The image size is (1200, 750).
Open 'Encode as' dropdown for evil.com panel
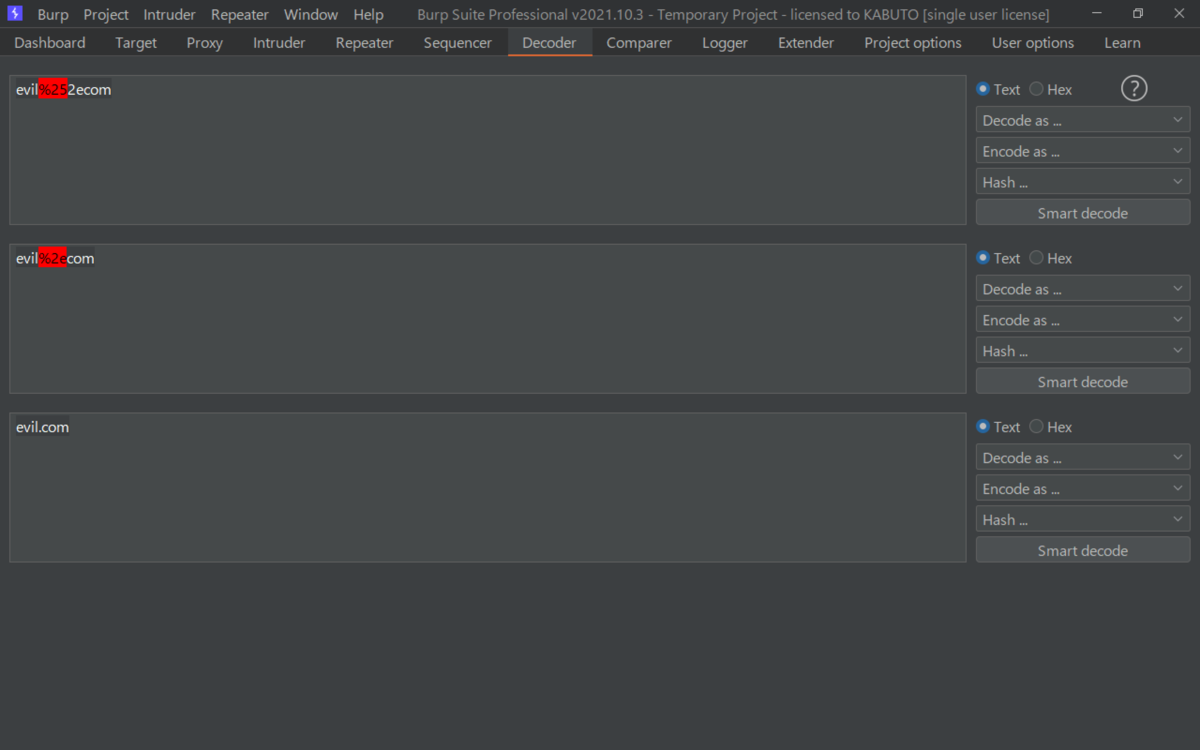point(1083,489)
